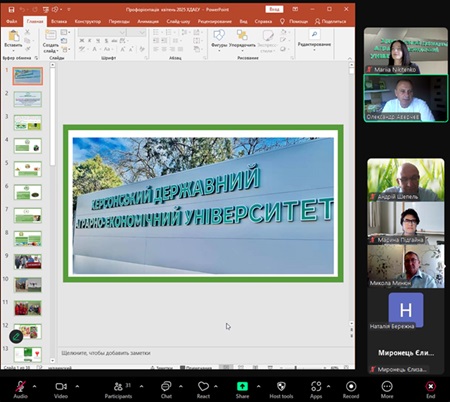The width and height of the screenshot is (450, 402).
Task: Open the Упорядочить arrange menu
Action: [x=242, y=39]
